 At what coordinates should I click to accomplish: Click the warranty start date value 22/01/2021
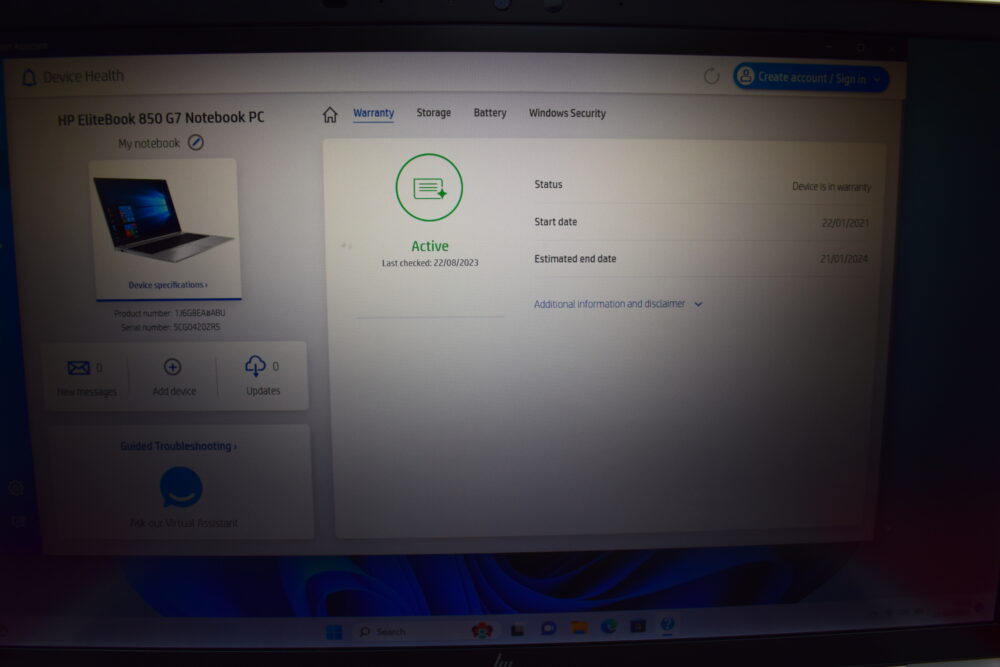(845, 223)
